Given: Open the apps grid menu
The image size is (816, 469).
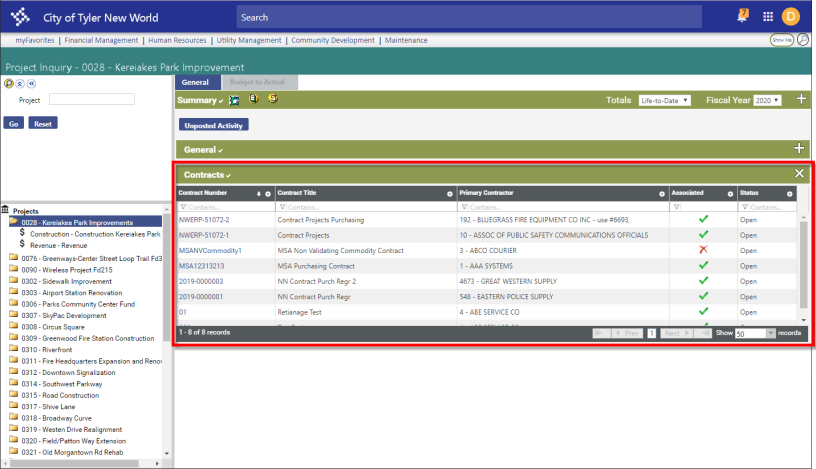Looking at the screenshot, I should pos(768,17).
